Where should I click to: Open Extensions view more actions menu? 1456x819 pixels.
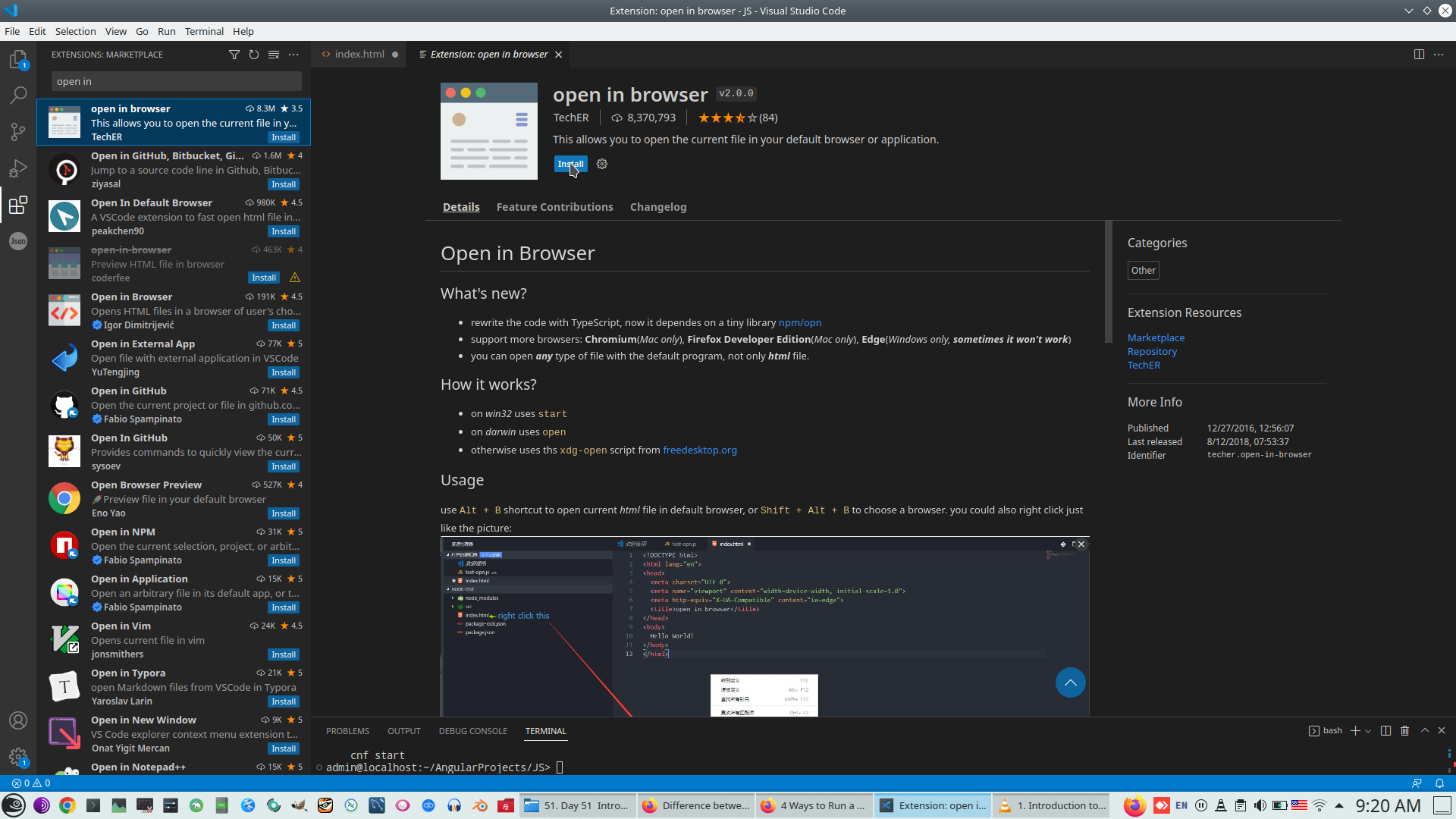(x=293, y=55)
